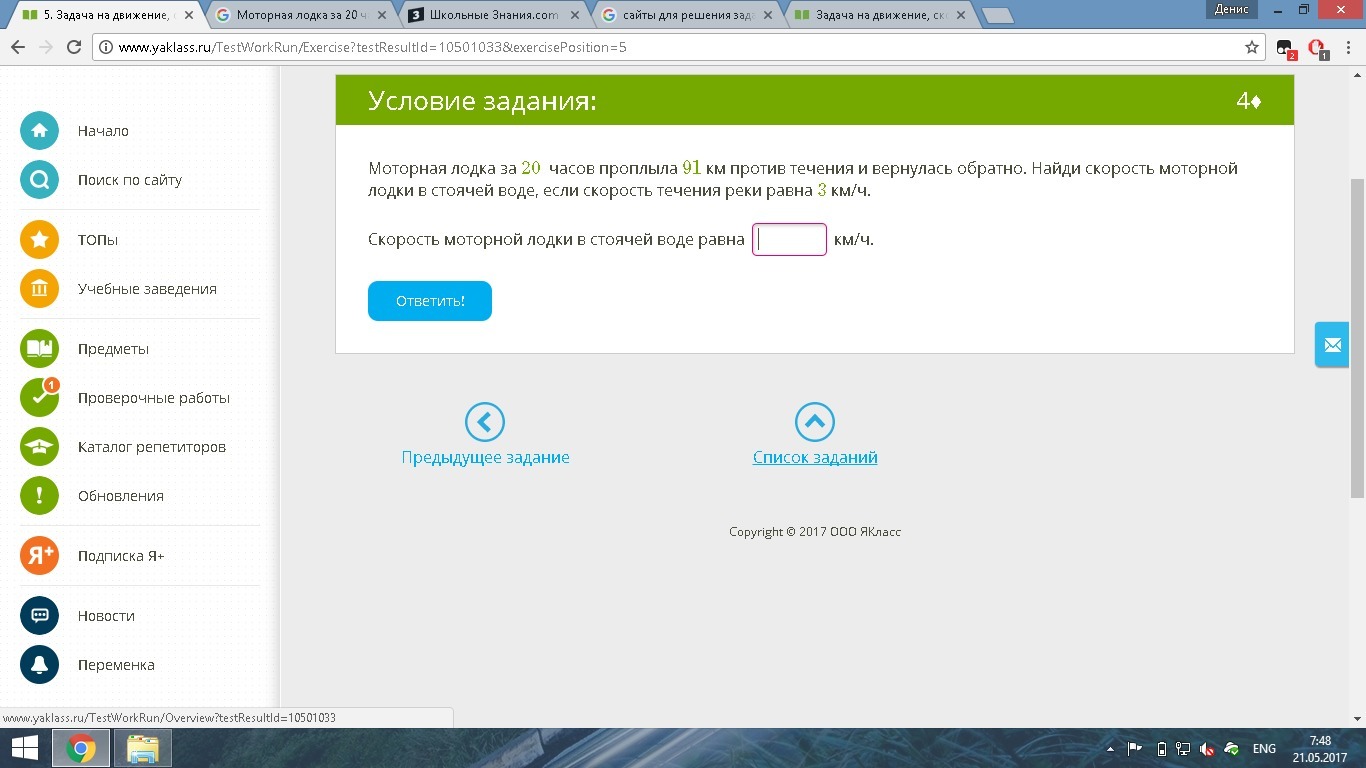Open the Новости chat bubble icon

pyautogui.click(x=39, y=616)
